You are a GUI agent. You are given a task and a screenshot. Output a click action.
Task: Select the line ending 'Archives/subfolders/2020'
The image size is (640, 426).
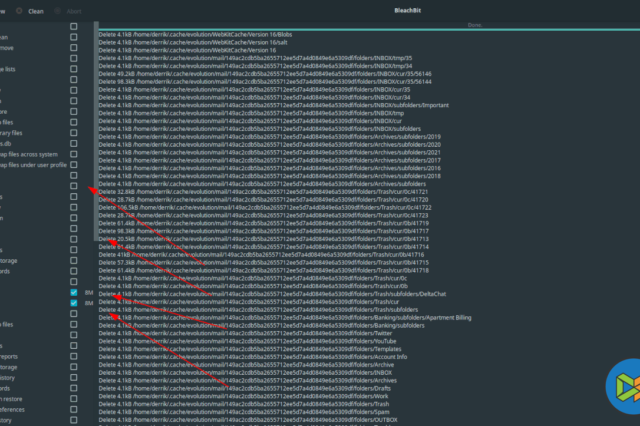tap(269, 144)
